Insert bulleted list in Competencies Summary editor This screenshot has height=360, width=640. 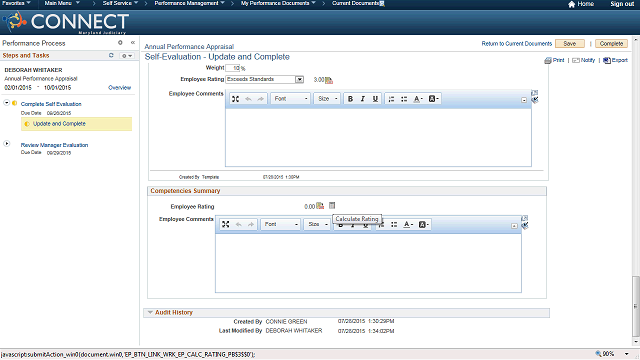[394, 224]
